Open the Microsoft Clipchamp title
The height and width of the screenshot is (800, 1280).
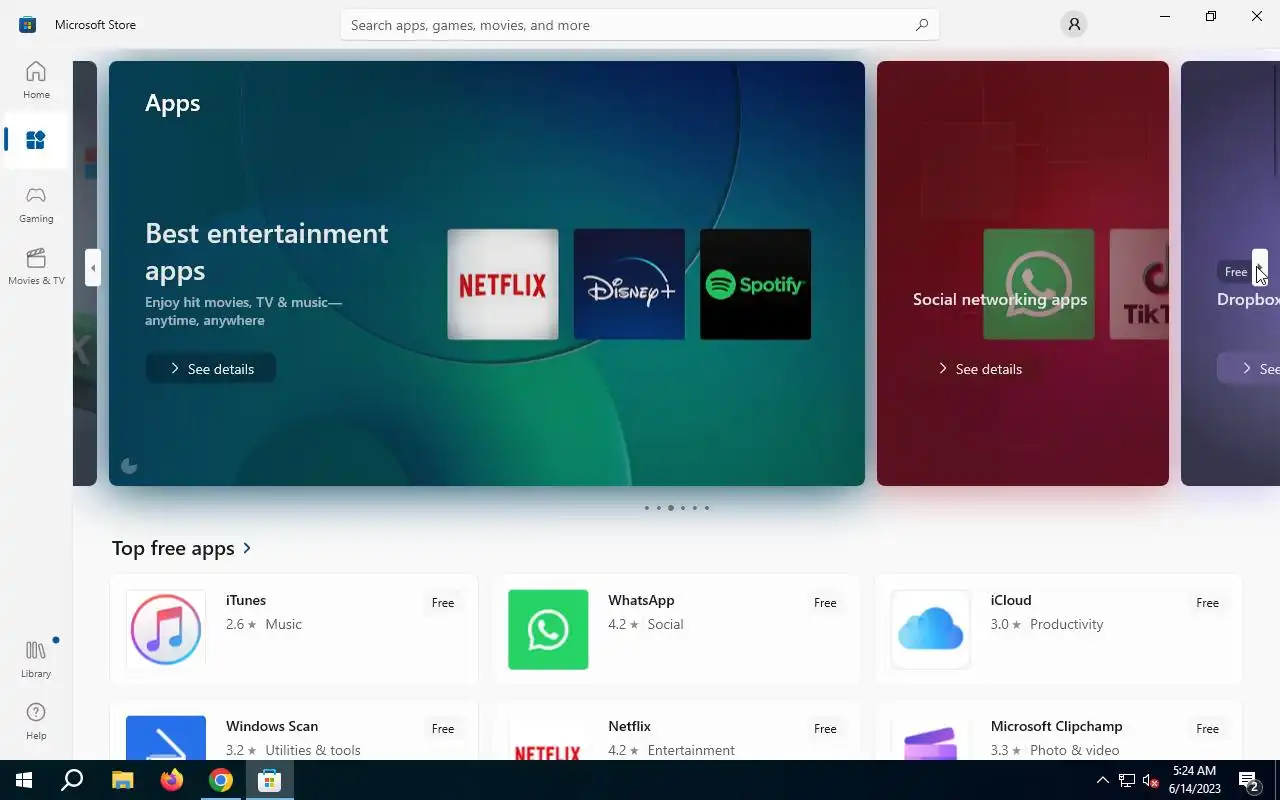pos(1056,726)
